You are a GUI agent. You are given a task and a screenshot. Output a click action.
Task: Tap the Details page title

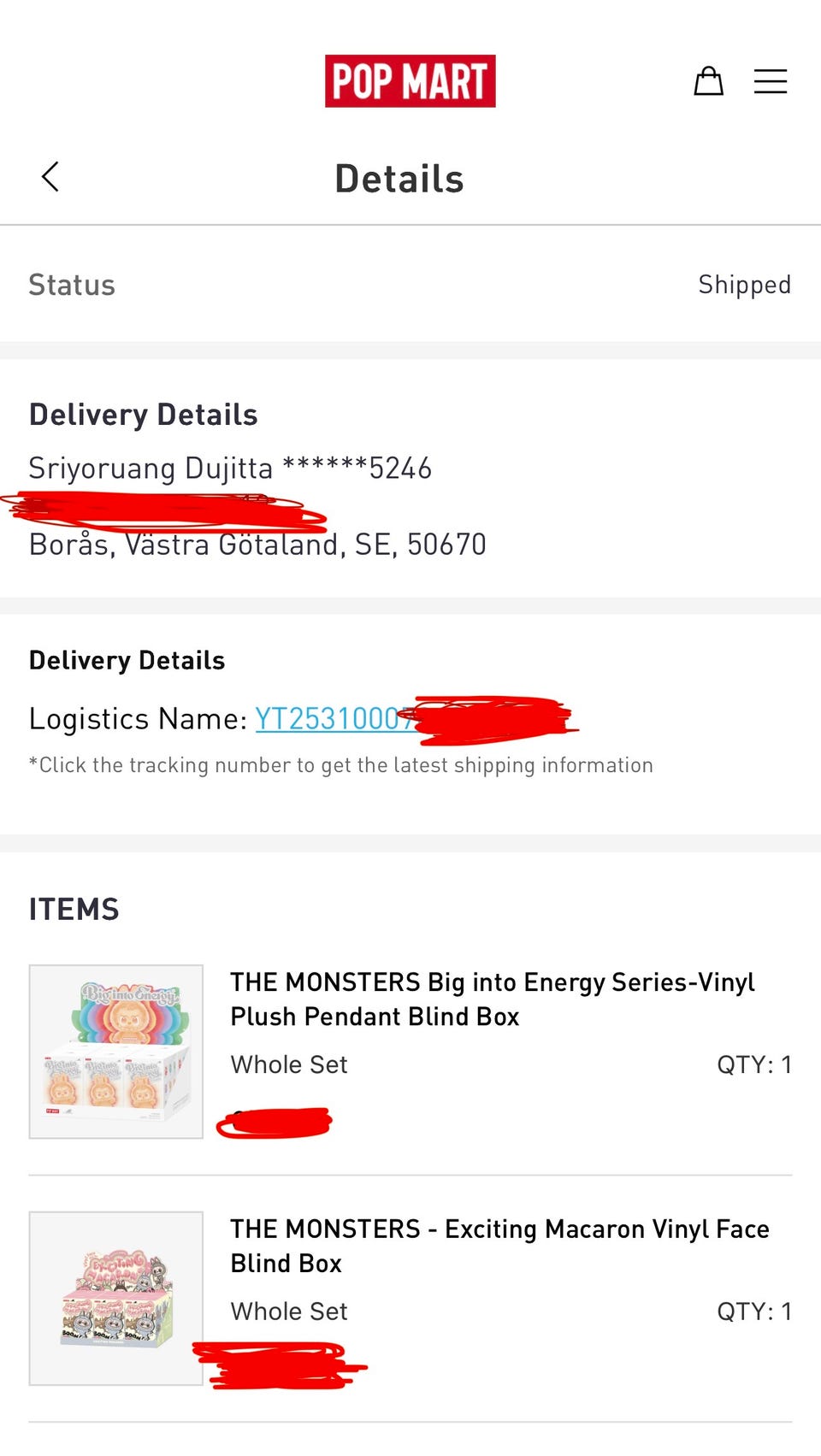click(399, 179)
